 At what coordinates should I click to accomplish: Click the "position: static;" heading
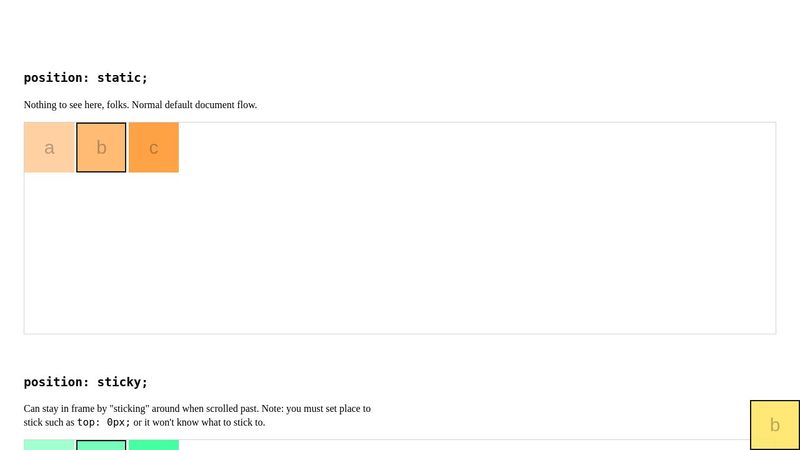(86, 77)
